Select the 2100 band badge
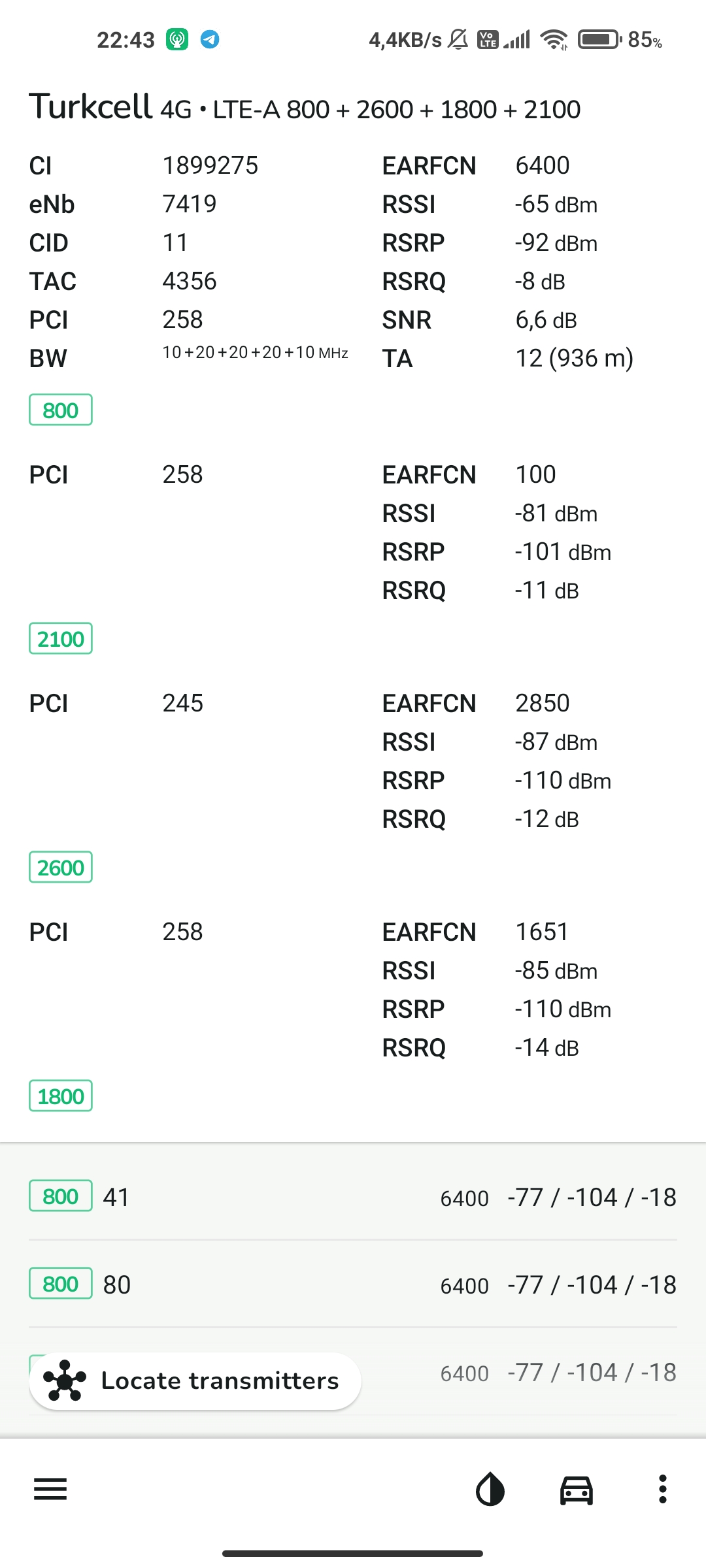The width and height of the screenshot is (706, 1568). (61, 638)
